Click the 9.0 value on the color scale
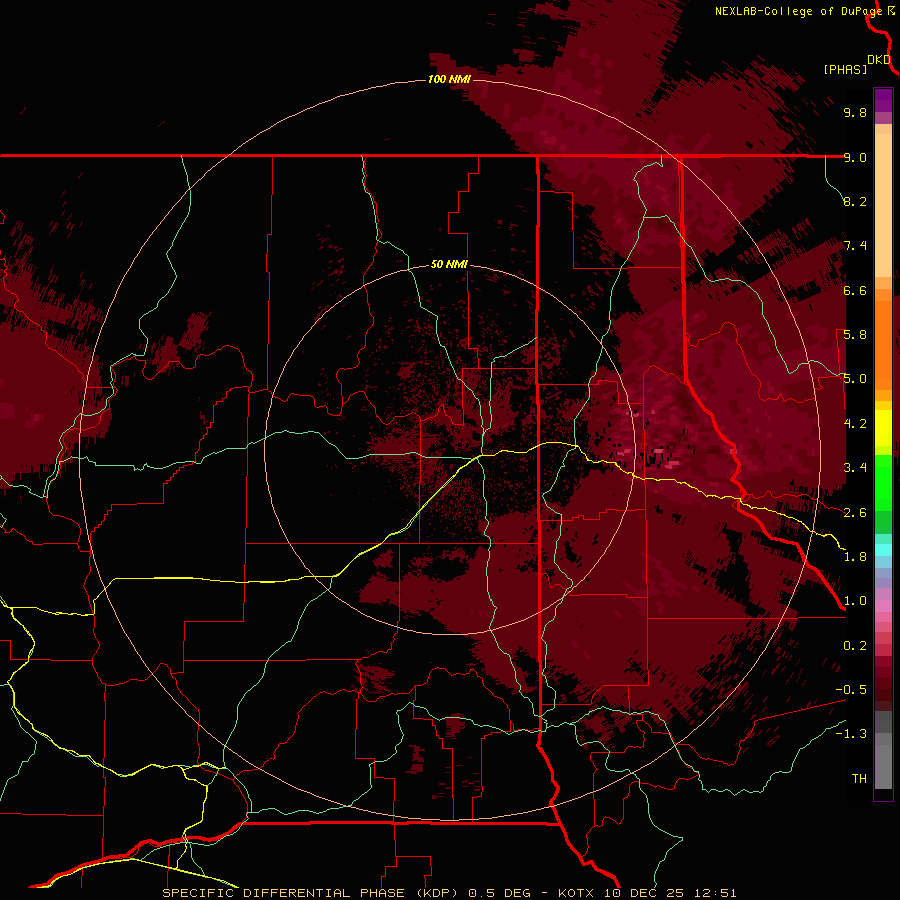The image size is (900, 900). 855,157
